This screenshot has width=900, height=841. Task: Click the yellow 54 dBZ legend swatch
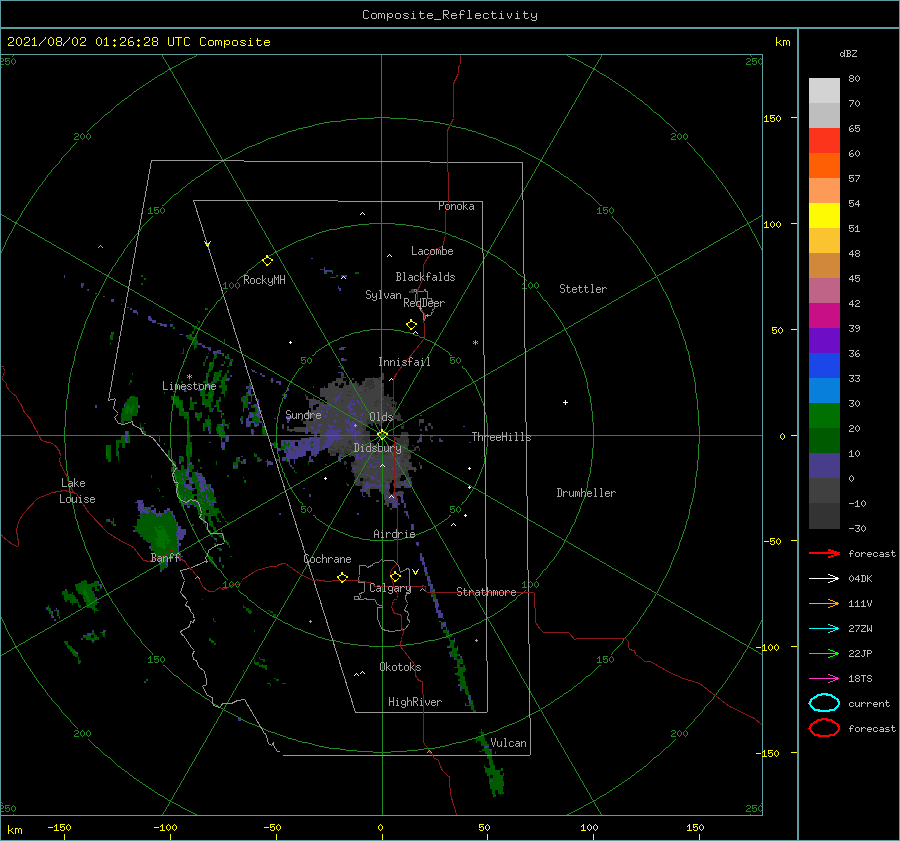pos(824,215)
